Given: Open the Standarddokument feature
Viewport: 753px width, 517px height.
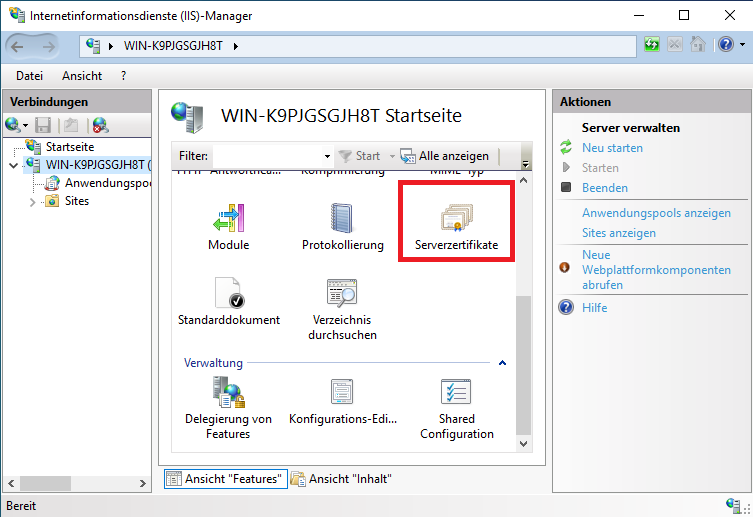Looking at the screenshot, I should 228,295.
